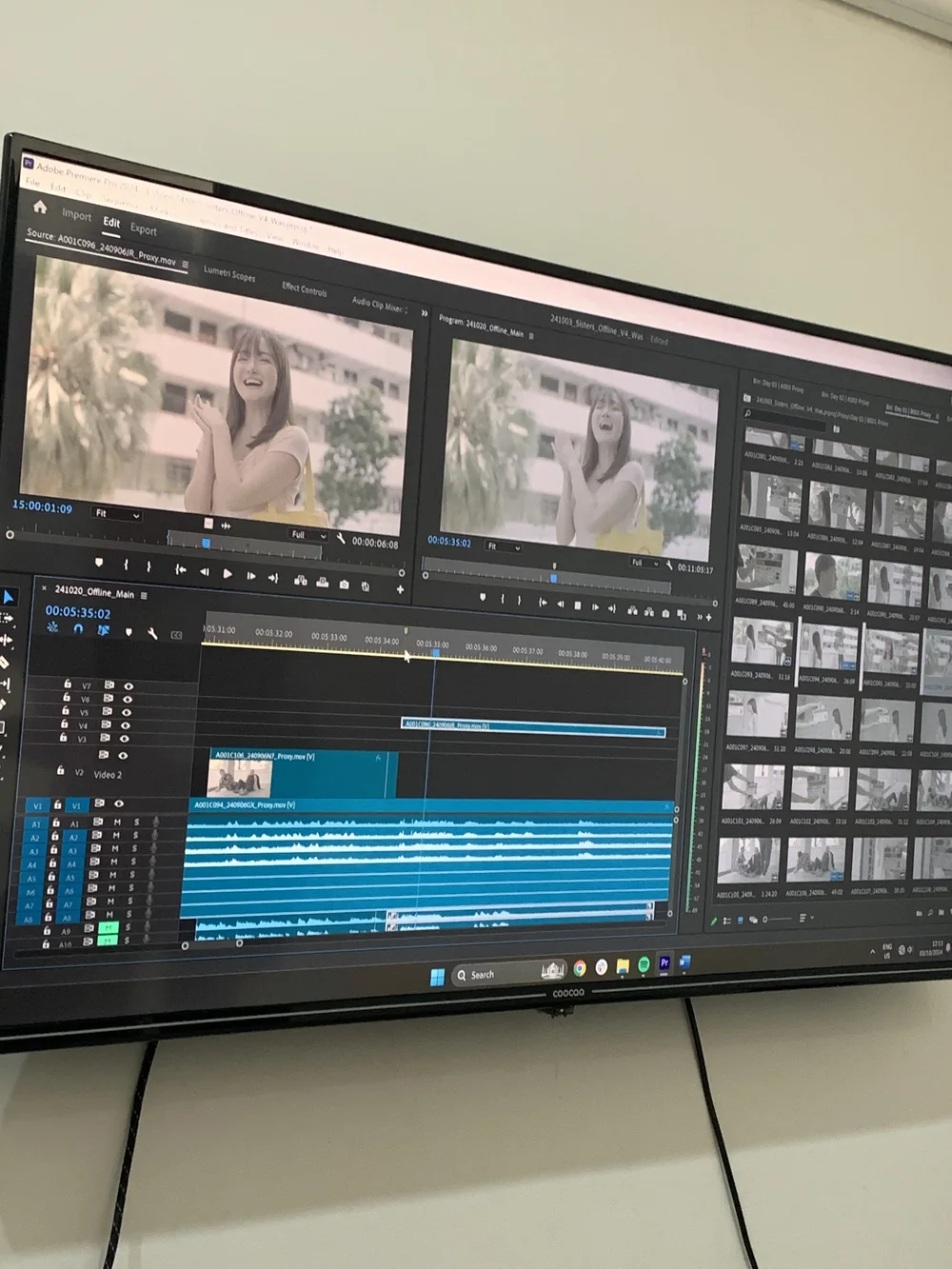Add marker shield icon in timeline header

coord(129,632)
